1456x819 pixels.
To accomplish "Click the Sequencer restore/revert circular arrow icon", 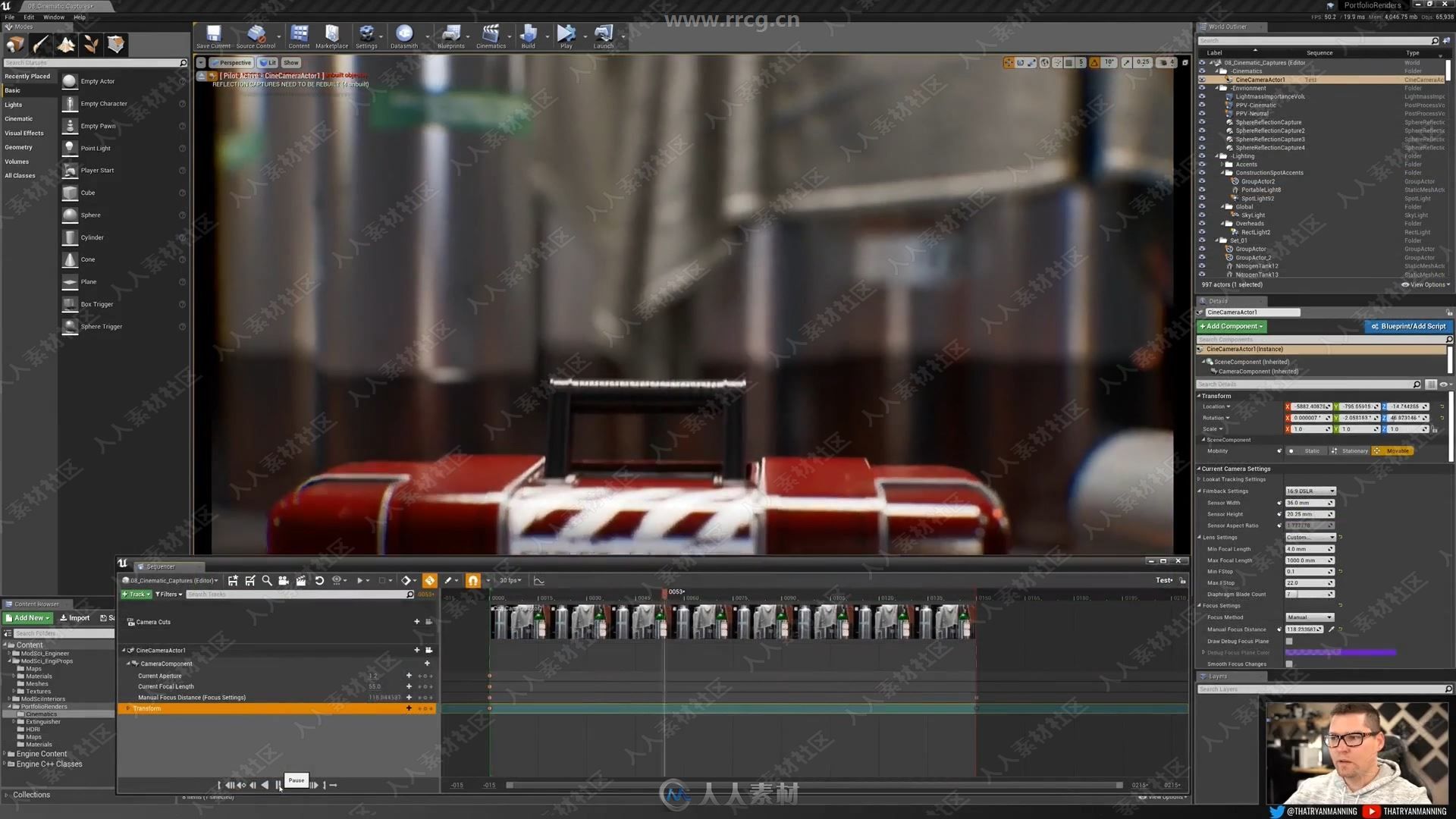I will click(319, 581).
